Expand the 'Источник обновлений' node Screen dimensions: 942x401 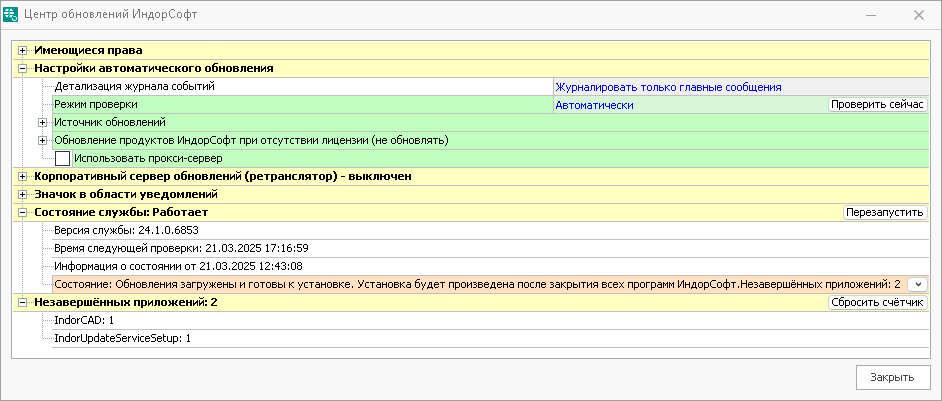pos(43,123)
